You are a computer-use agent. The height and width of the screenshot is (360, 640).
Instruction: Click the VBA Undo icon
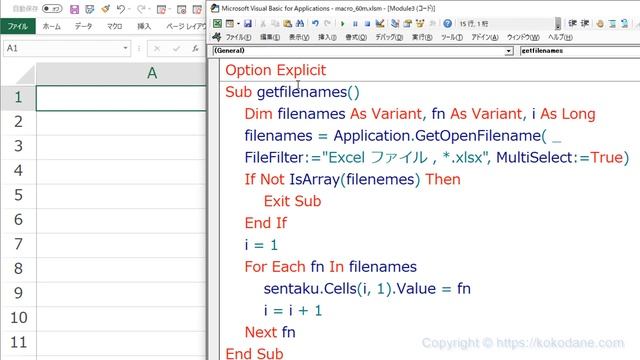pyautogui.click(x=316, y=24)
